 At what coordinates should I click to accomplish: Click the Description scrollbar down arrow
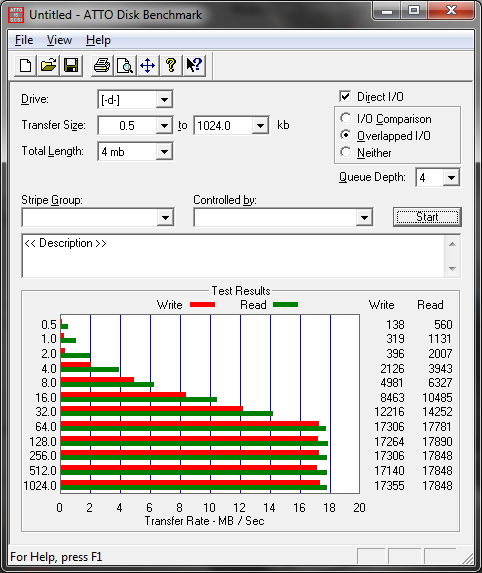[452, 269]
